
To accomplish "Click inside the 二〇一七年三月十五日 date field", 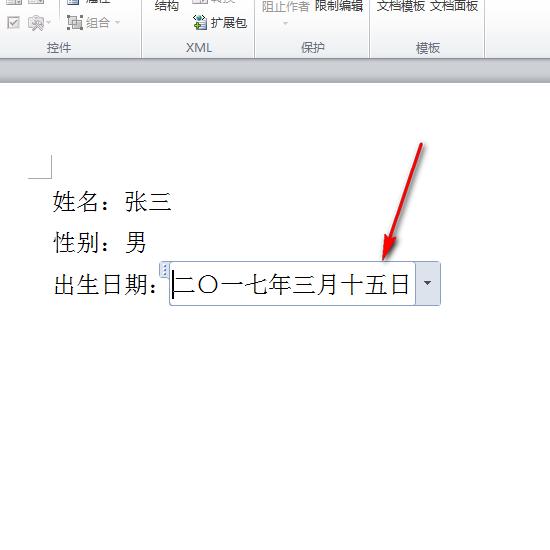I will tap(291, 284).
